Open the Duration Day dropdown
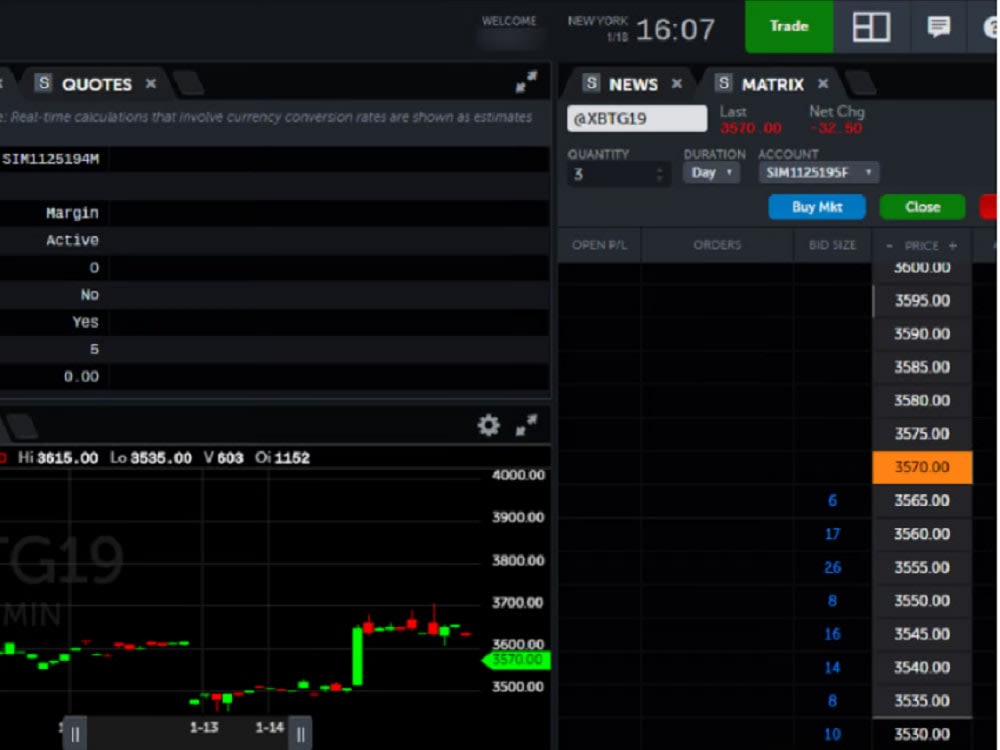The image size is (1000, 750). [711, 173]
